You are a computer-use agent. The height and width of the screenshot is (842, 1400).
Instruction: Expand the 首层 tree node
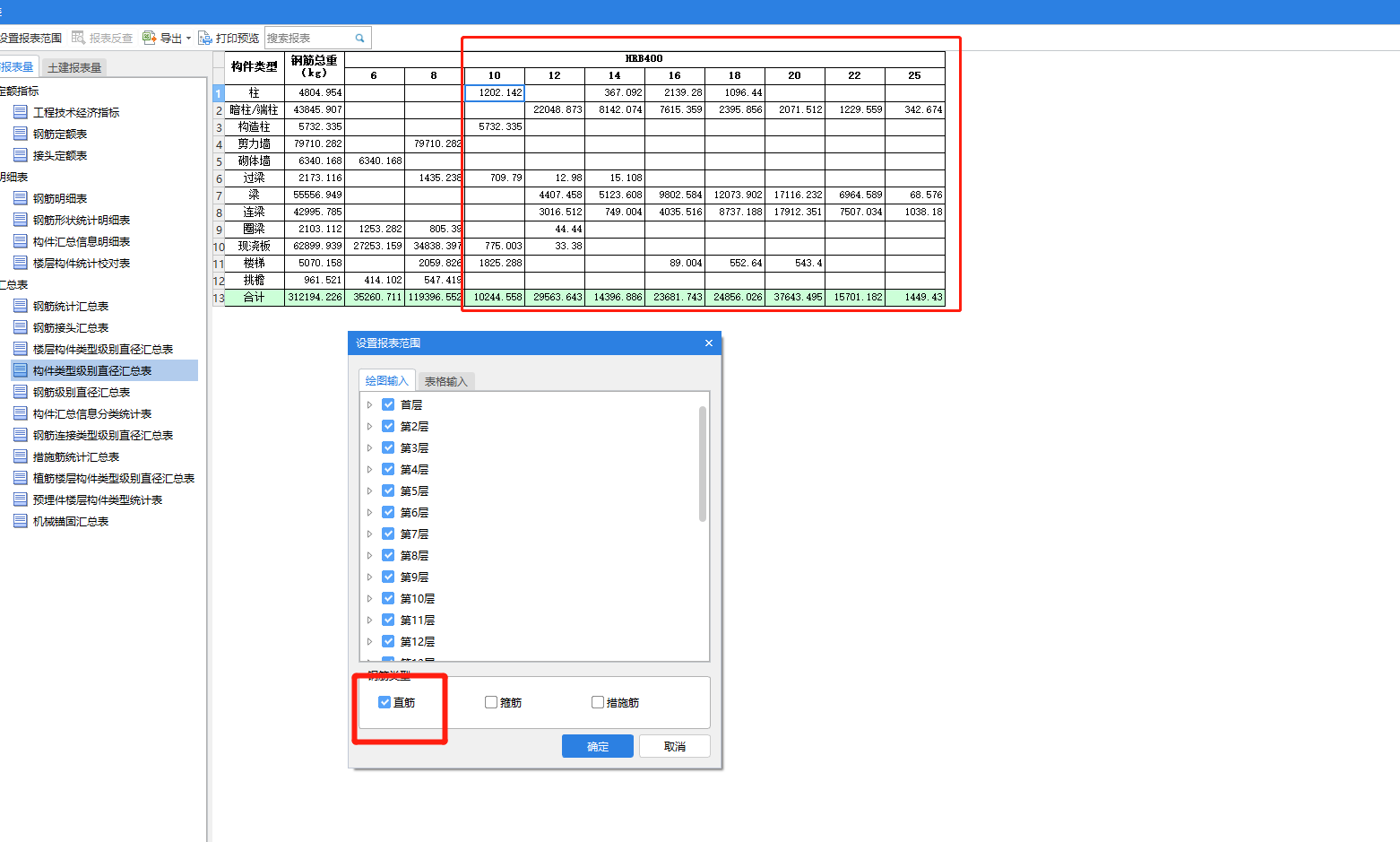(369, 404)
